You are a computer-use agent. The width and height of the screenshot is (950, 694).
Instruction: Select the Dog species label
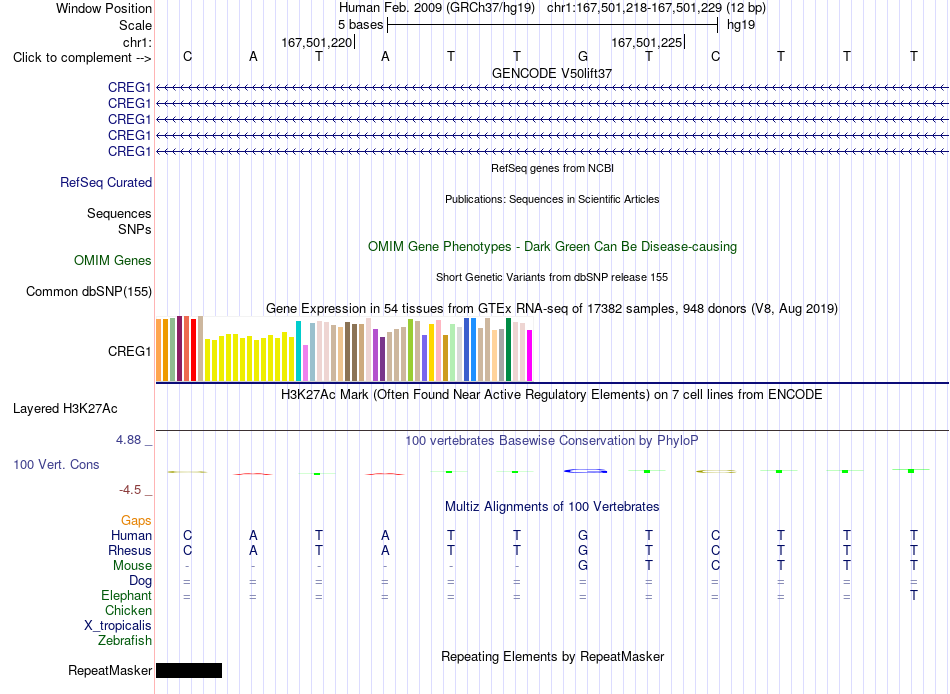pos(141,581)
